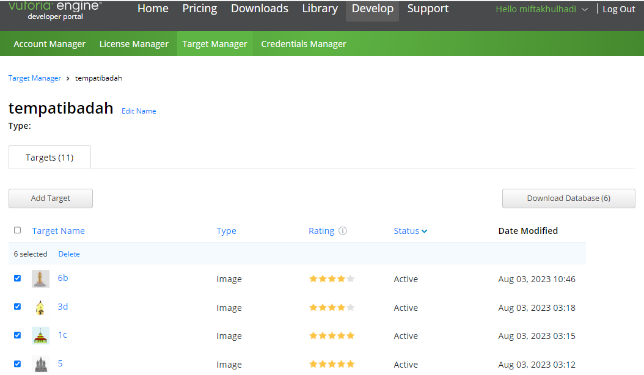Open the Support menu

tap(428, 8)
